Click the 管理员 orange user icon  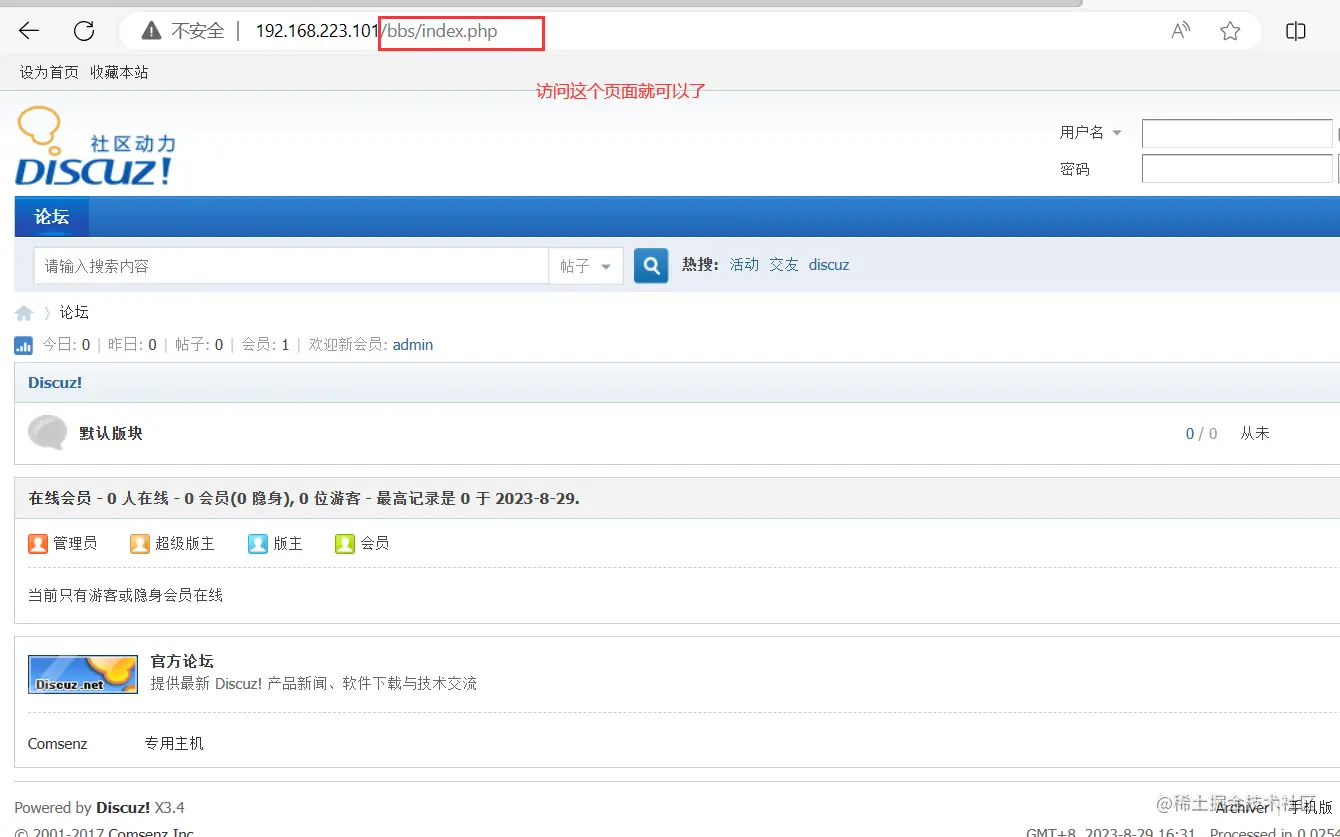[38, 543]
